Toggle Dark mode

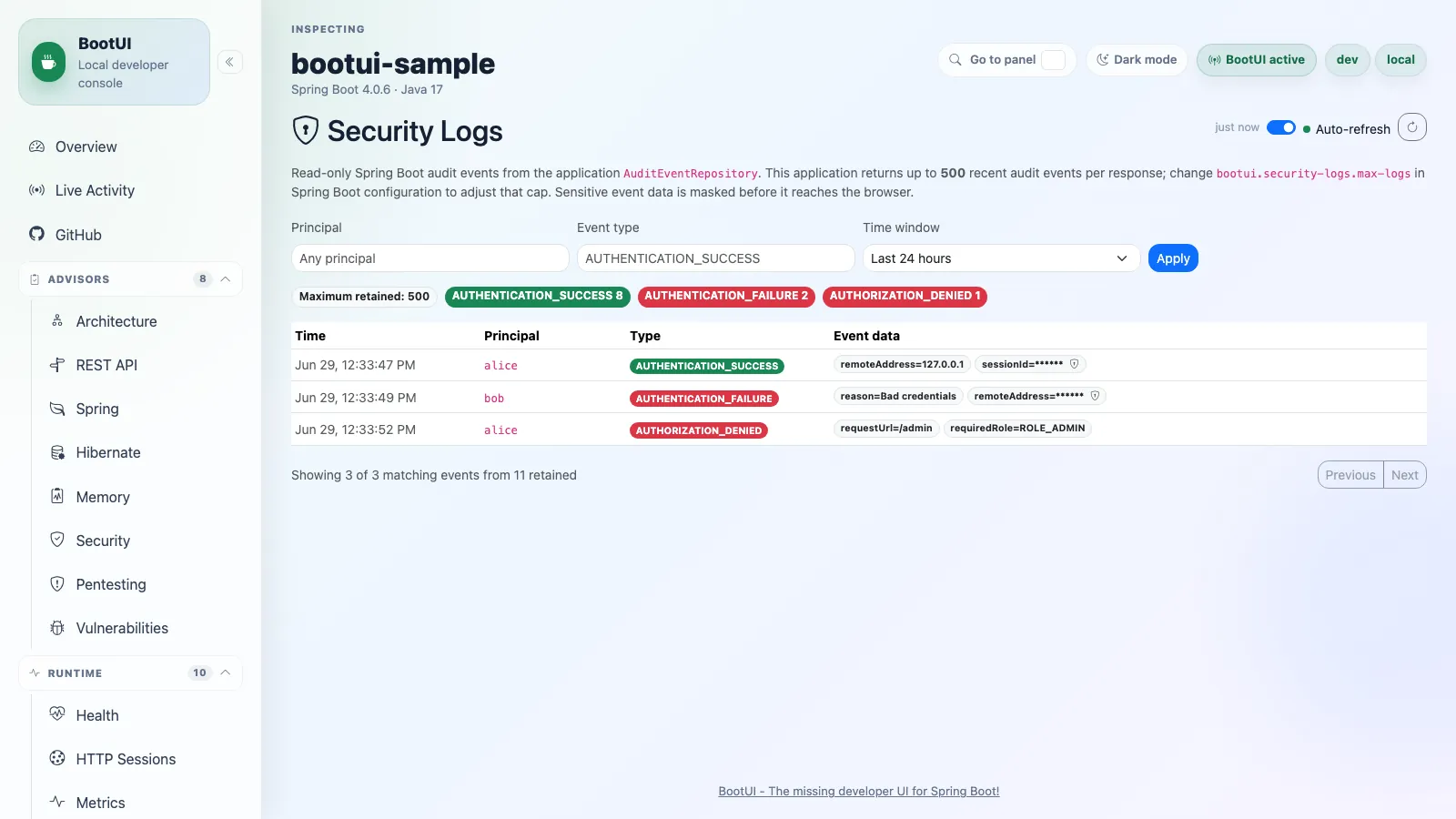1137,60
